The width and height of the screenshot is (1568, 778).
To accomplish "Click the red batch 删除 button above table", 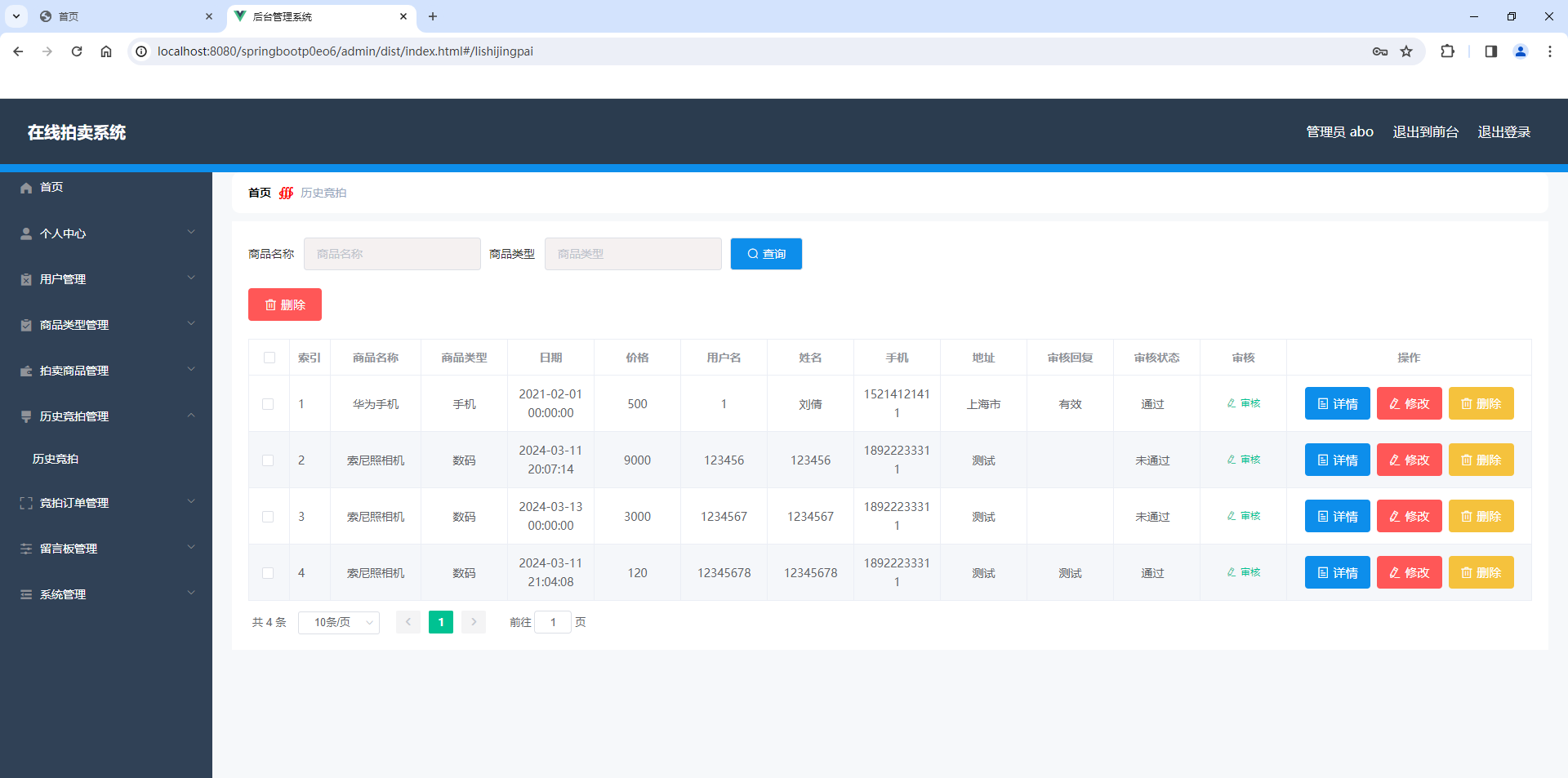I will tap(285, 305).
